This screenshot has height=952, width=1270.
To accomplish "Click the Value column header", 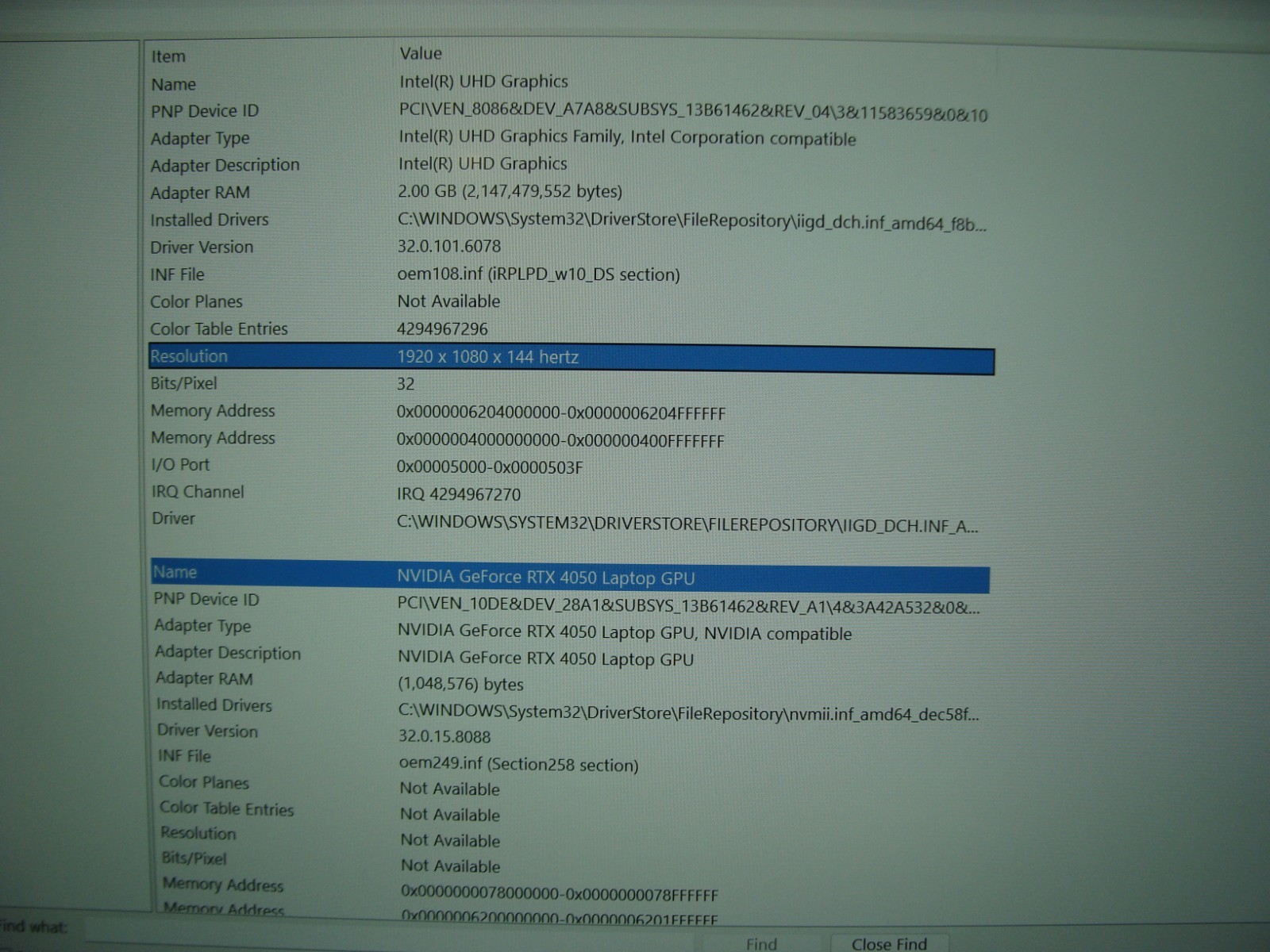I will 421,53.
